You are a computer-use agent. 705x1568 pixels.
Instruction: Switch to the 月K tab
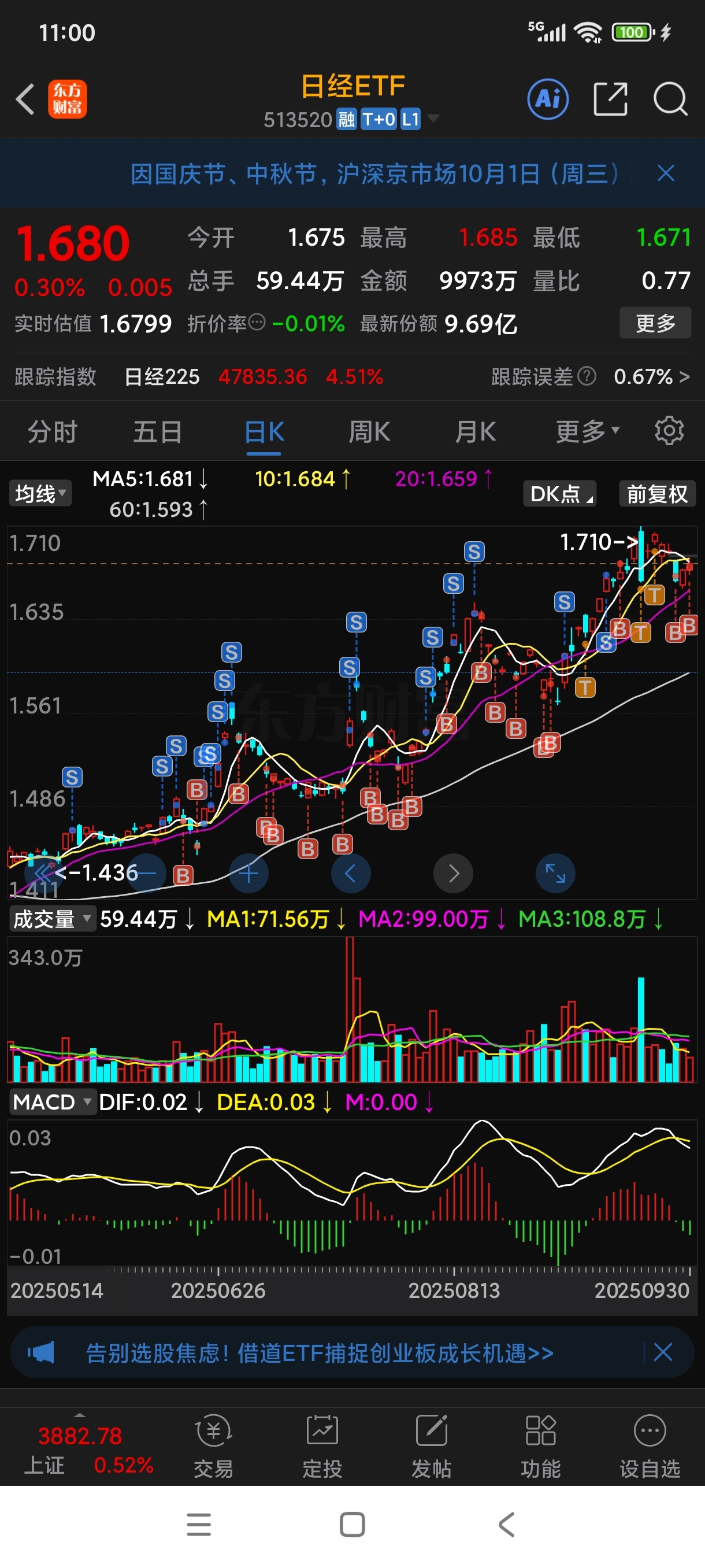click(x=475, y=431)
